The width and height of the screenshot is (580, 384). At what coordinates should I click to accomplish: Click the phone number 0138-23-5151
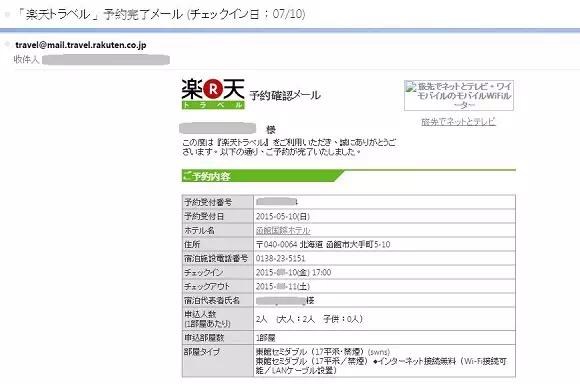click(280, 259)
